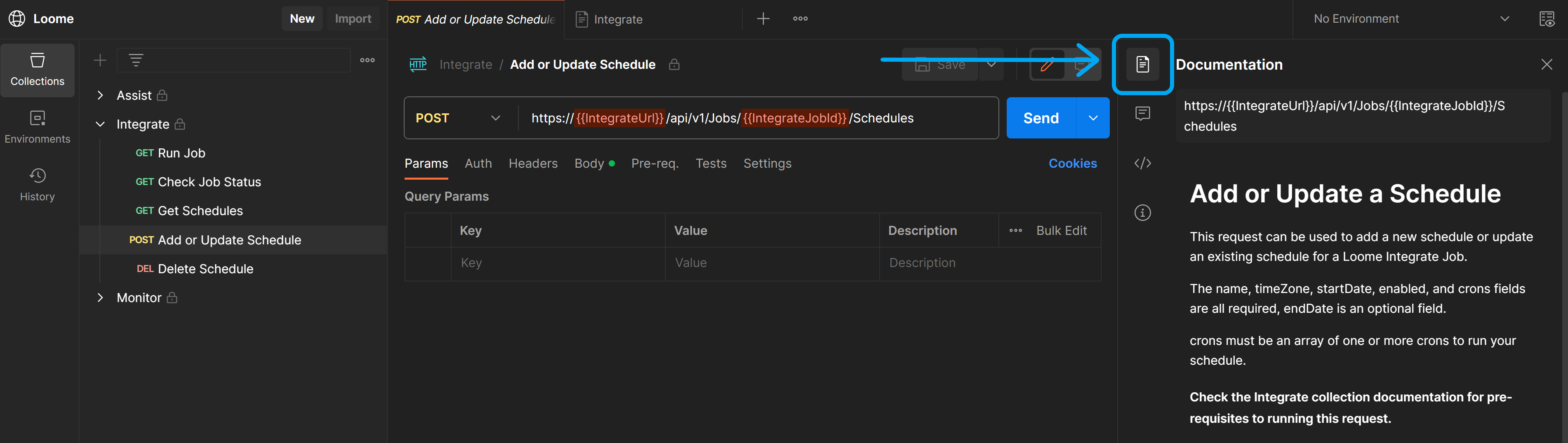Click the Loome workspace globe icon
Screen dimensions: 1568x443
(17, 19)
